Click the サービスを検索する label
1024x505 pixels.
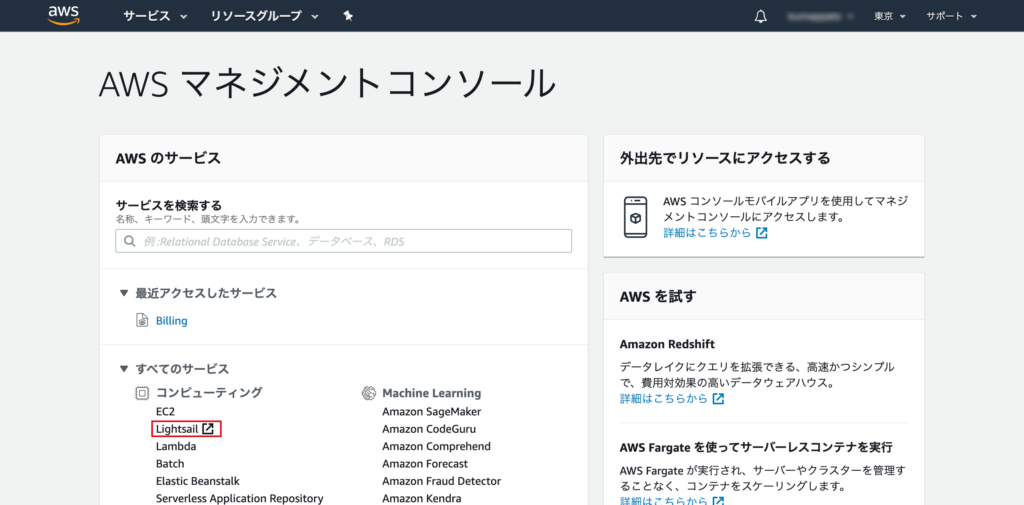[168, 205]
